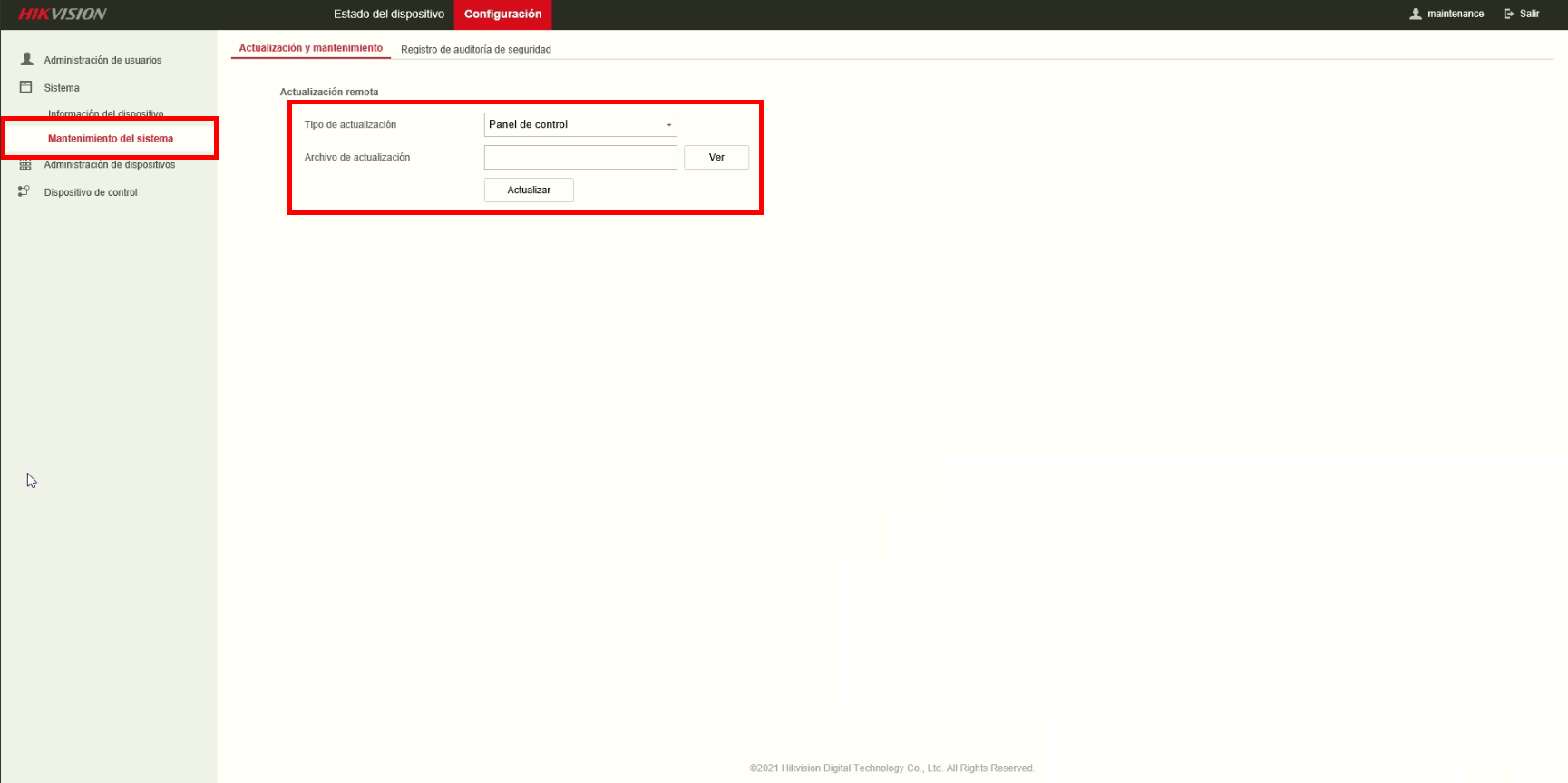Open the Configuración top tab
This screenshot has width=1568, height=783.
coord(503,15)
